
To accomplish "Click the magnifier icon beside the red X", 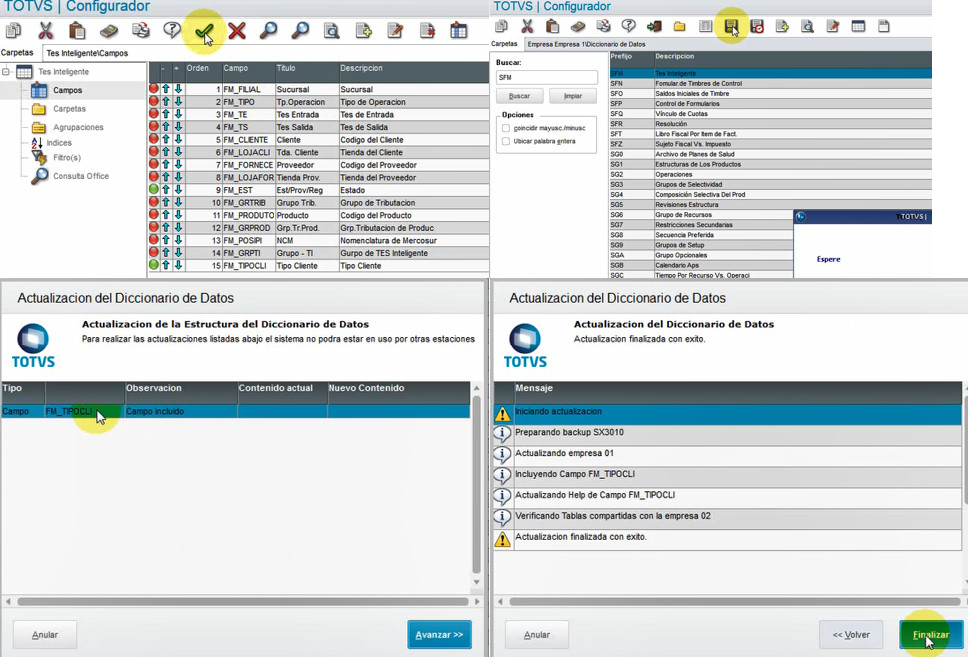I will (x=268, y=30).
